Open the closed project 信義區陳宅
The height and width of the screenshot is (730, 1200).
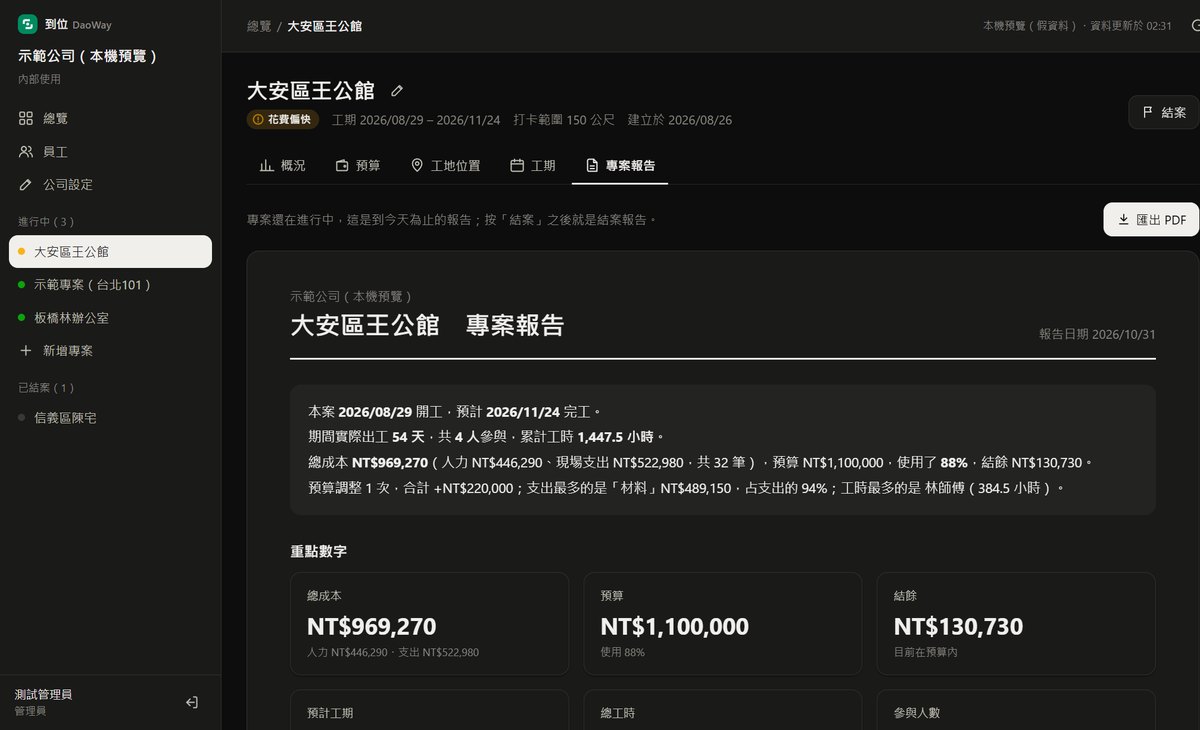click(x=110, y=418)
